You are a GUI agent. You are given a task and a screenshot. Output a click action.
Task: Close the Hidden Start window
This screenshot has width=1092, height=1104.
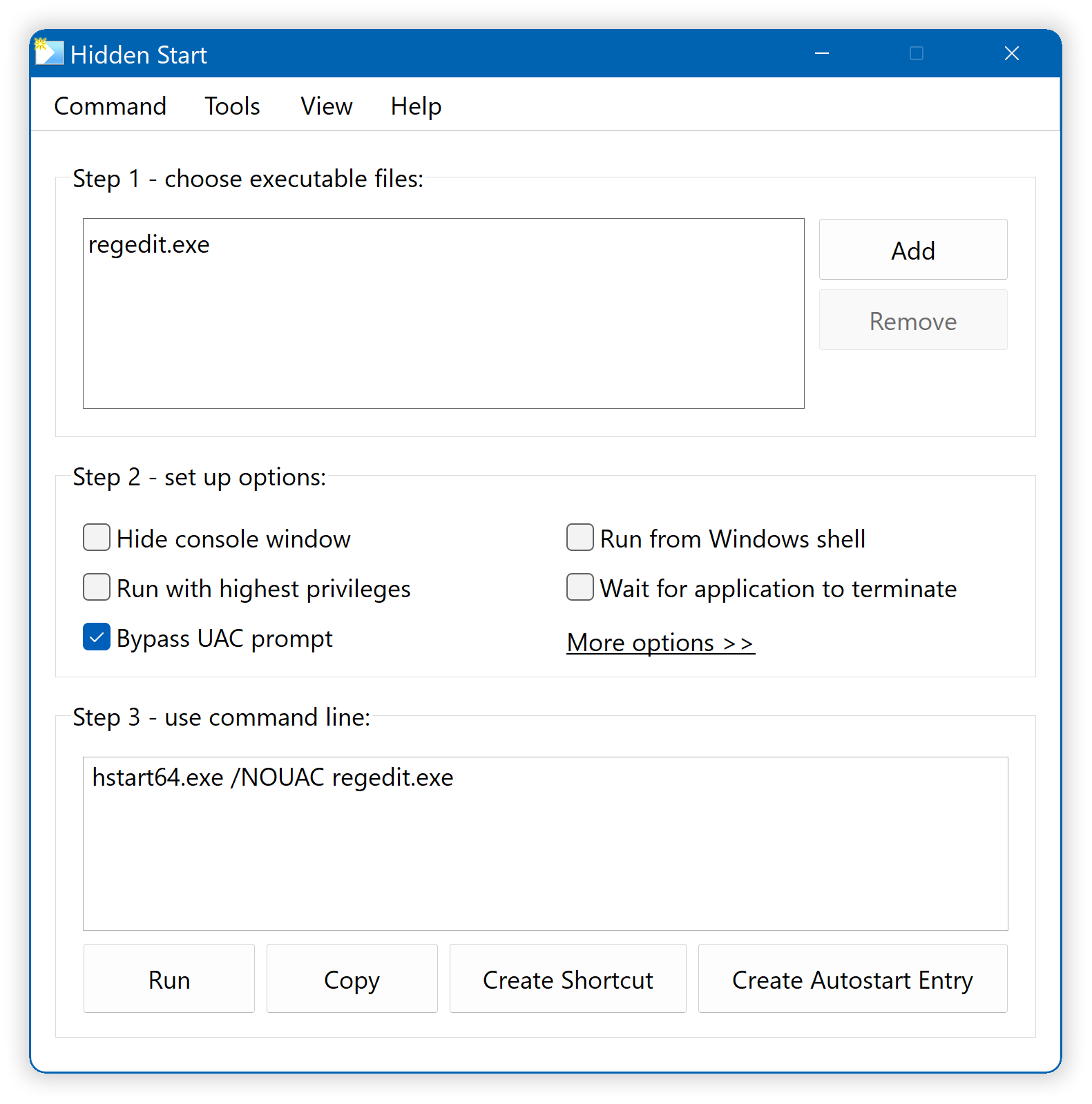1011,54
